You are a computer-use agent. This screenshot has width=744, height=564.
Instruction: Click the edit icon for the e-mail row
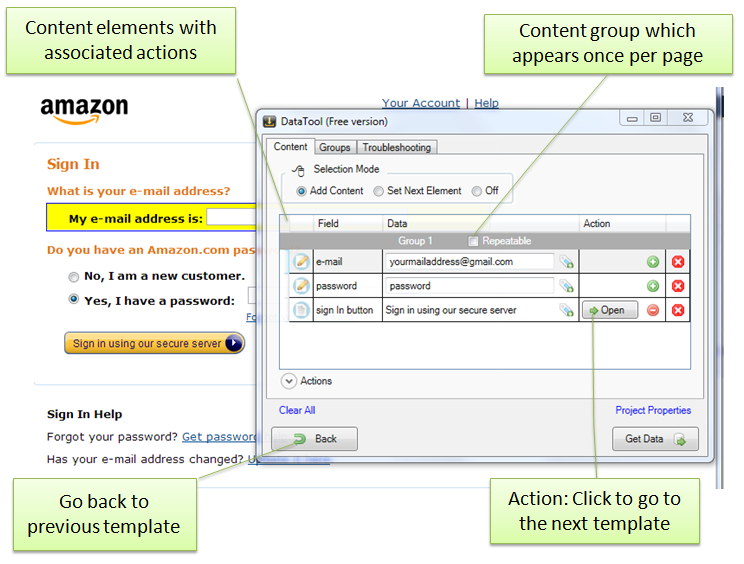pyautogui.click(x=301, y=262)
